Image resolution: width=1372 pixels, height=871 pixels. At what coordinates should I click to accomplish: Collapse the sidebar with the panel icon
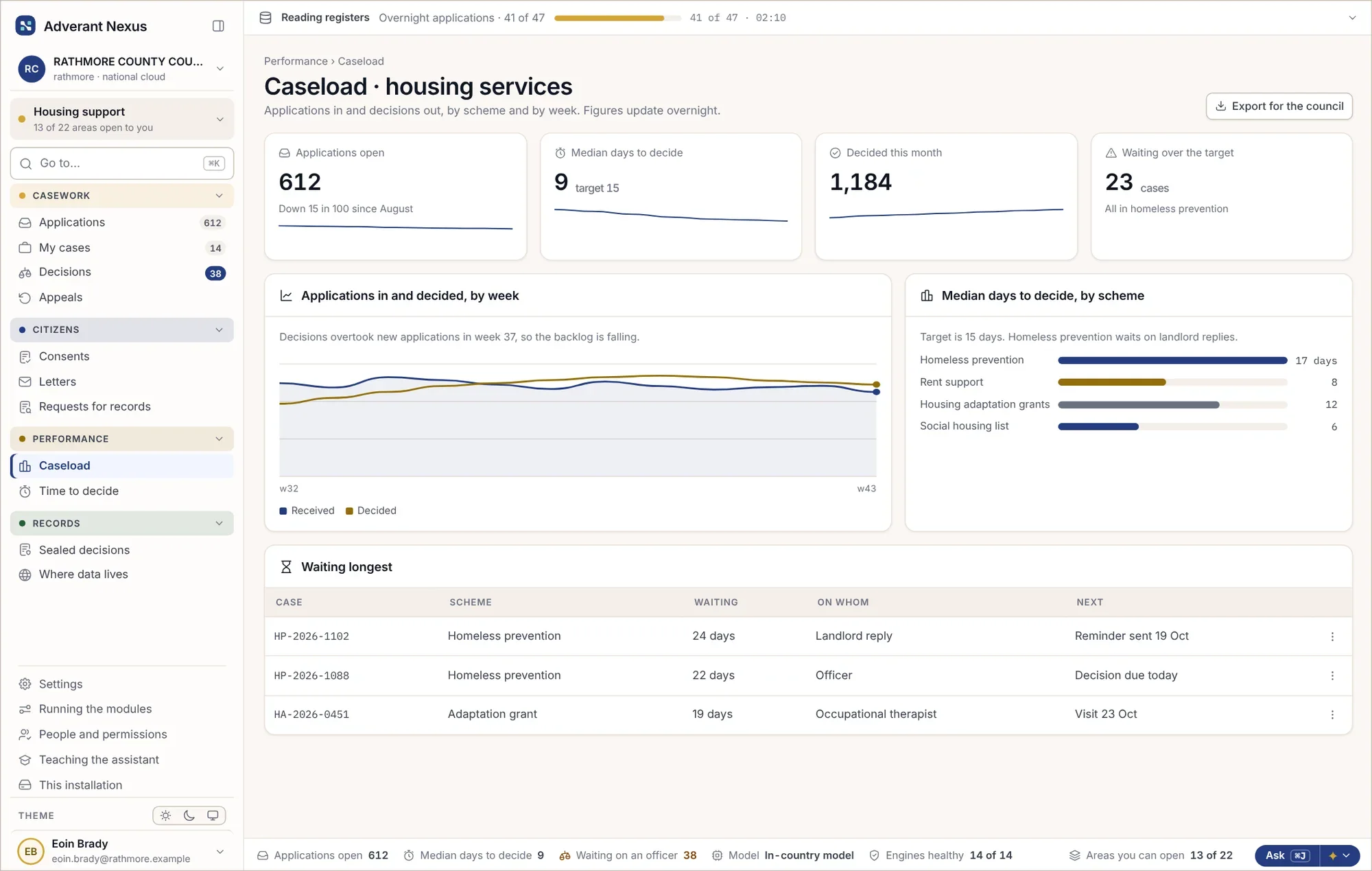click(218, 26)
